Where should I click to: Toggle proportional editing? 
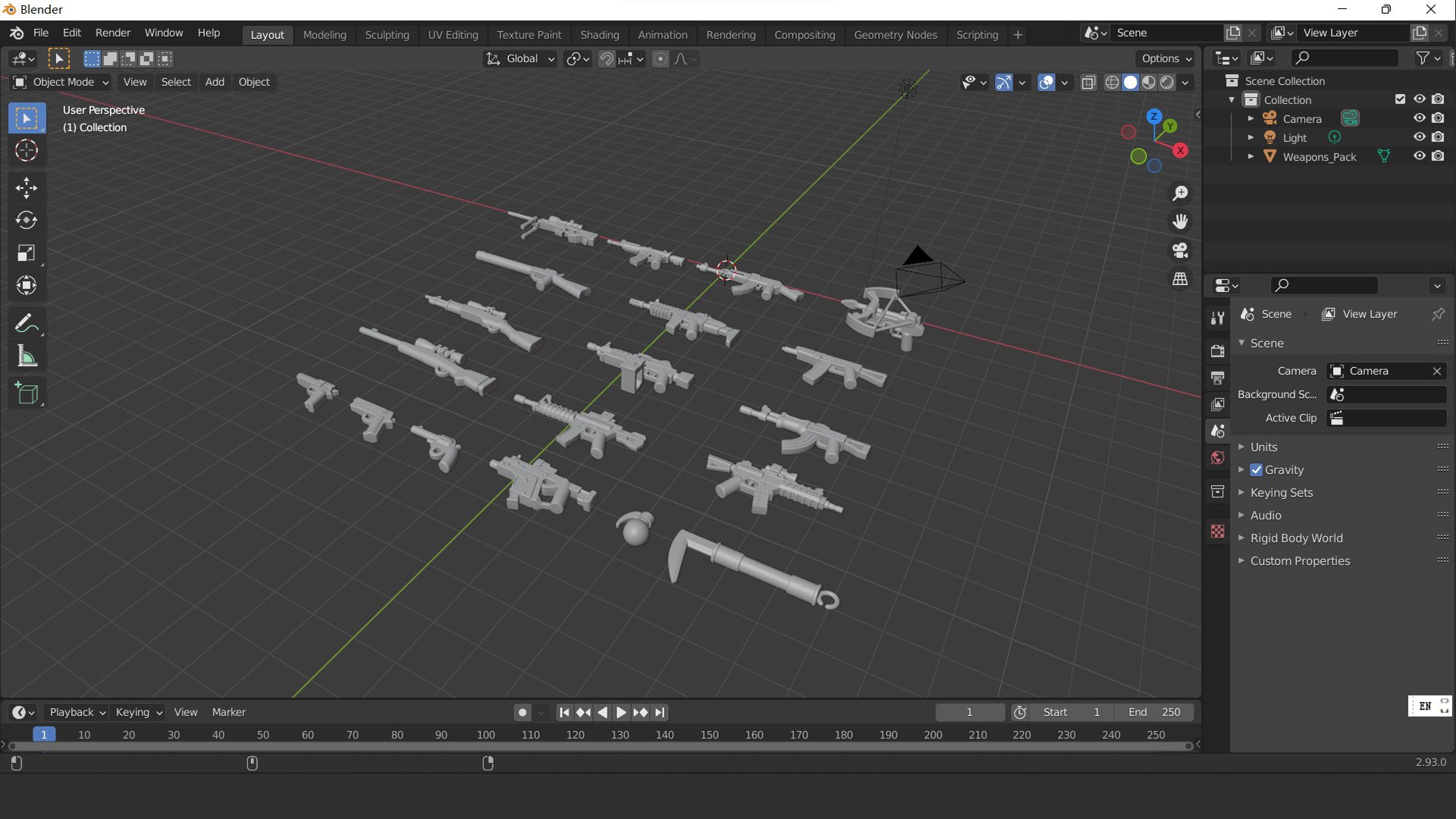[661, 58]
